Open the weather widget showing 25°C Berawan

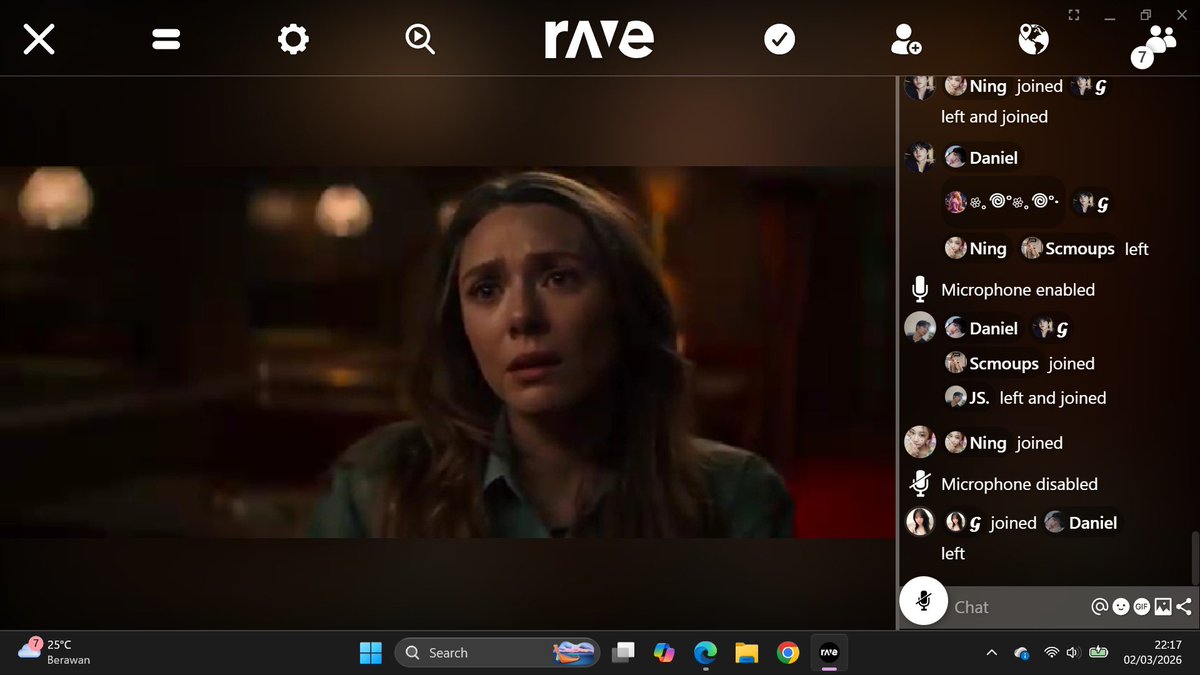click(x=55, y=652)
